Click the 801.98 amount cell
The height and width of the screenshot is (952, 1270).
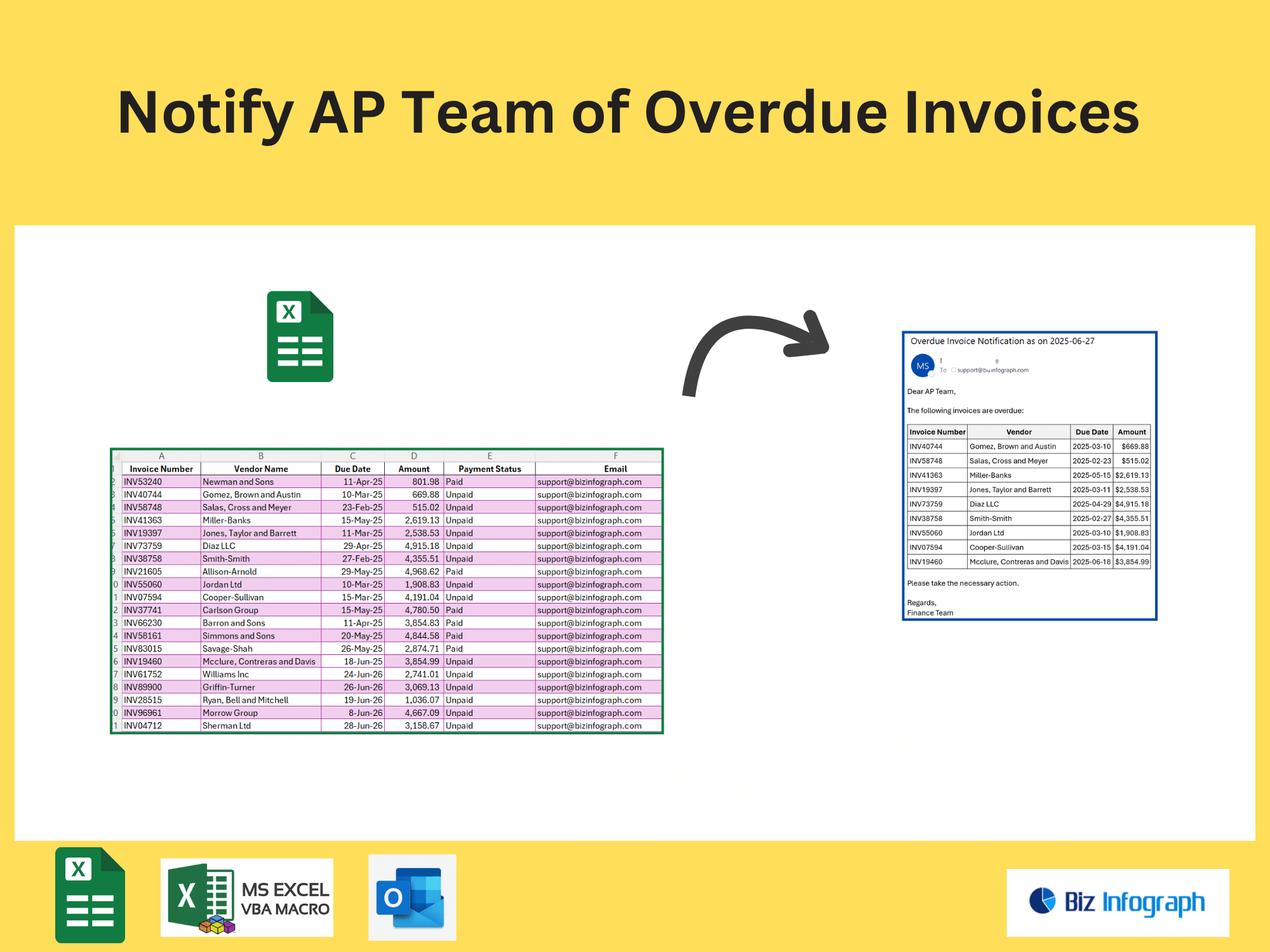click(414, 482)
